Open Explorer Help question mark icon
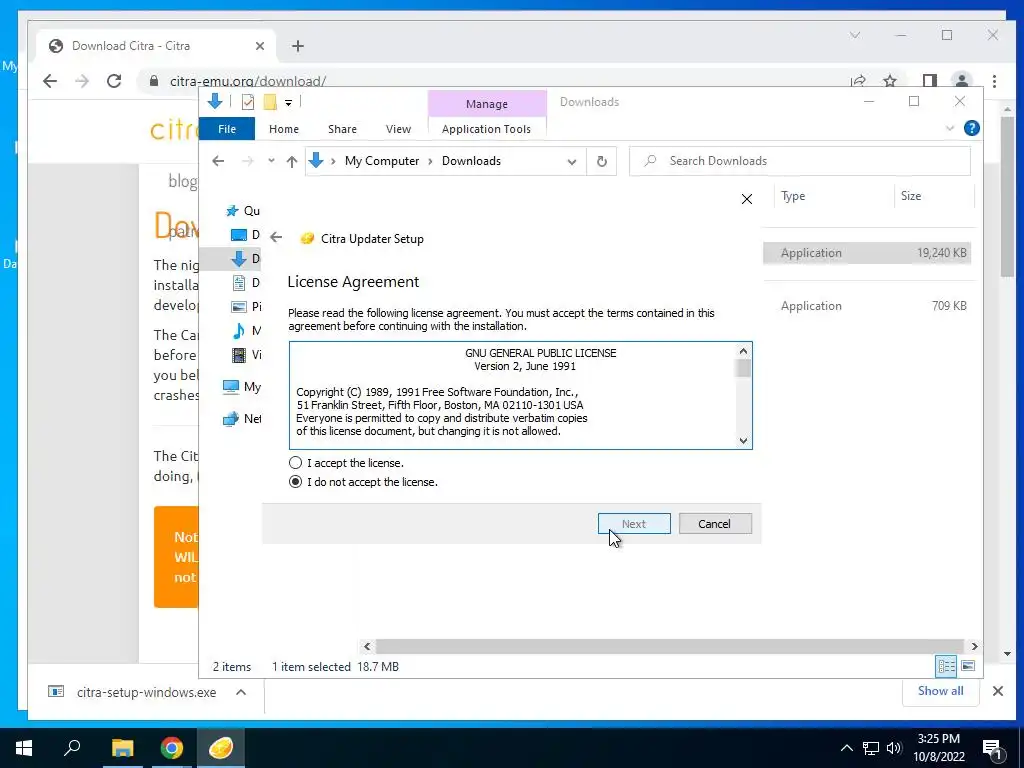 tap(971, 129)
